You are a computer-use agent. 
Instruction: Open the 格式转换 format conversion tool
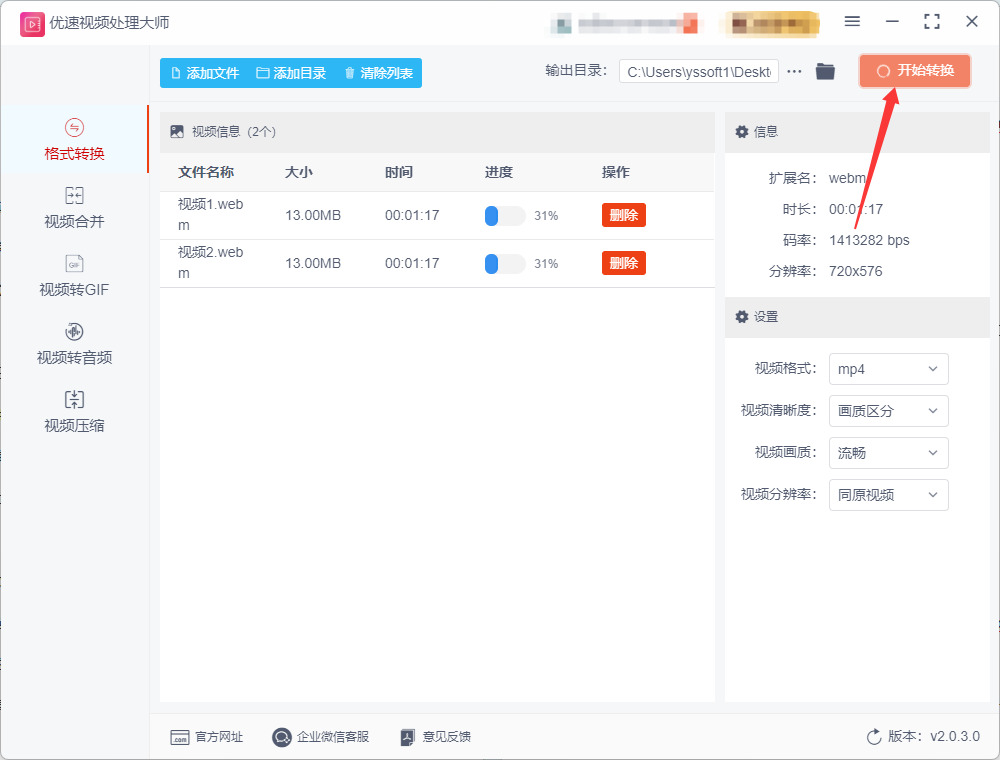[x=74, y=140]
